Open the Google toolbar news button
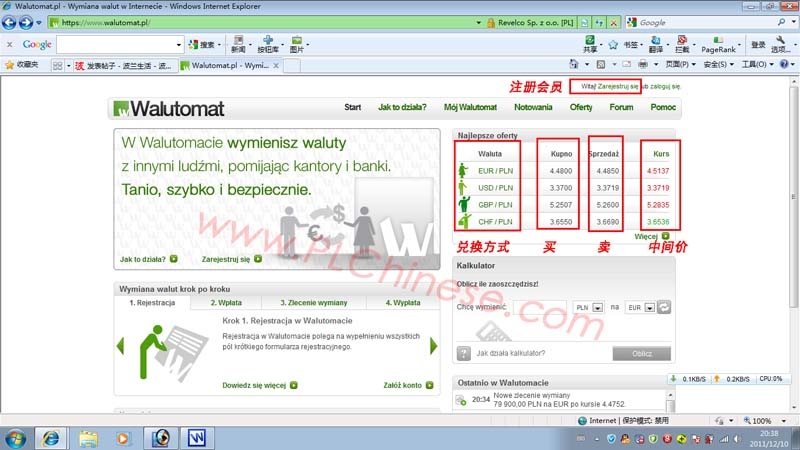The image size is (800, 450). (x=238, y=44)
